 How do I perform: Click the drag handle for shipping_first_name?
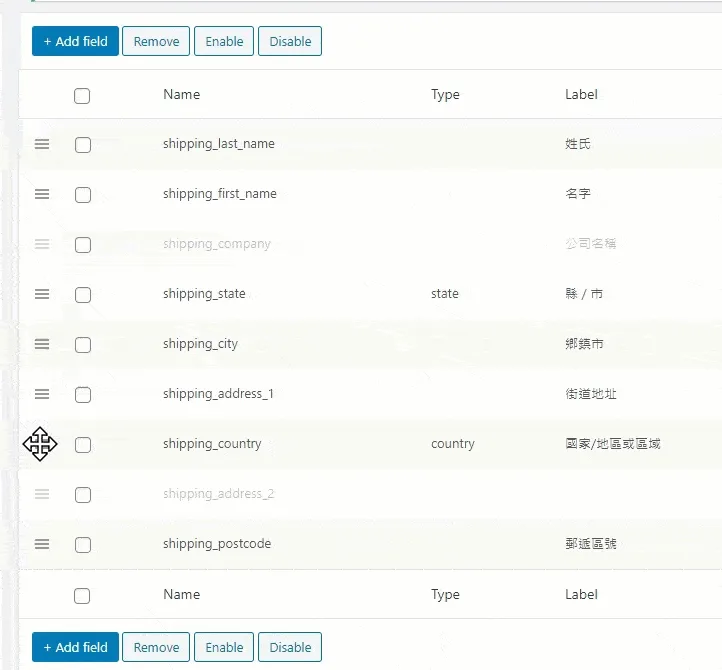coord(42,194)
